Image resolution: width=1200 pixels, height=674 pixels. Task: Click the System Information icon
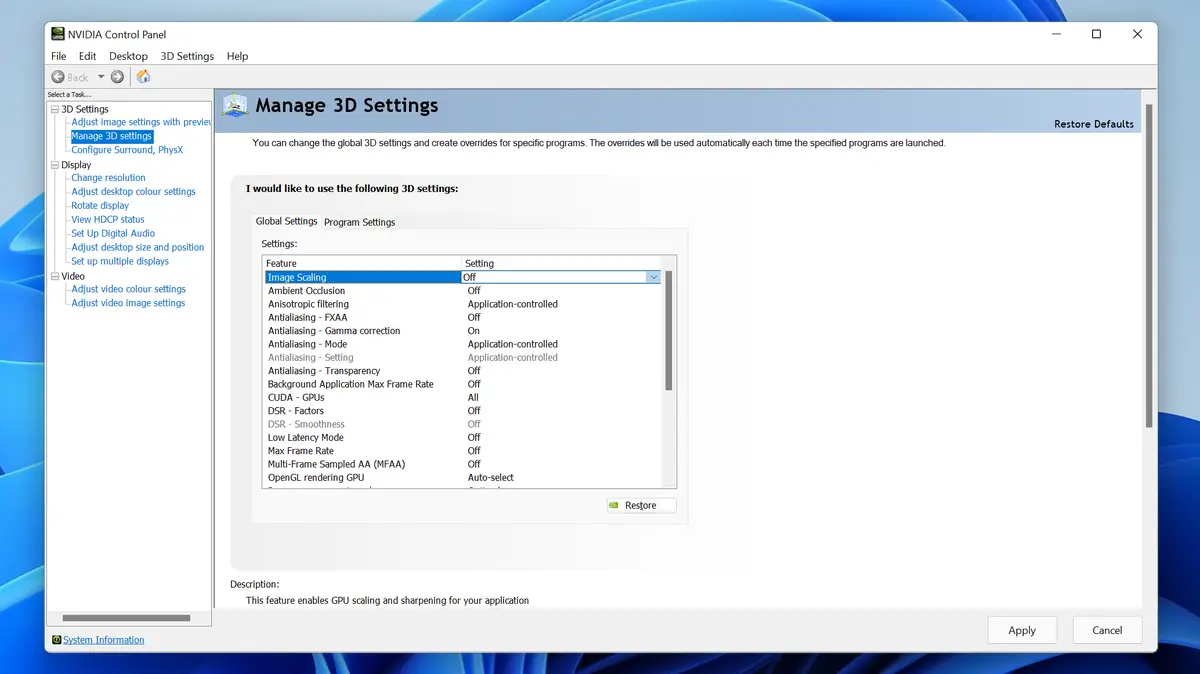(x=56, y=640)
